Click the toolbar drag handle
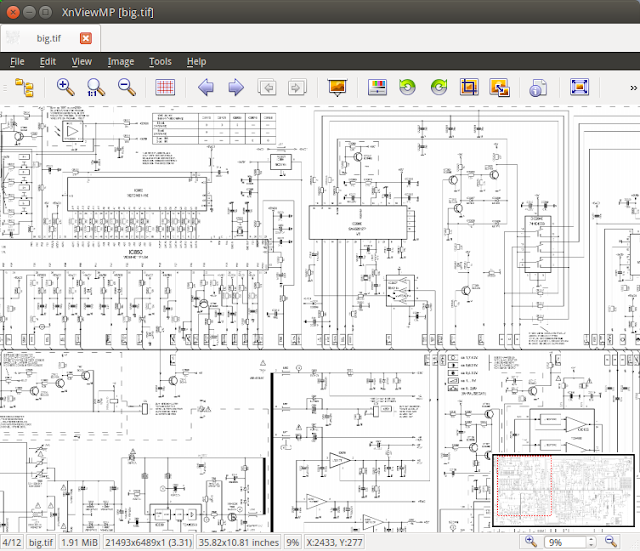Viewport: 640px width, 551px height. [5, 87]
